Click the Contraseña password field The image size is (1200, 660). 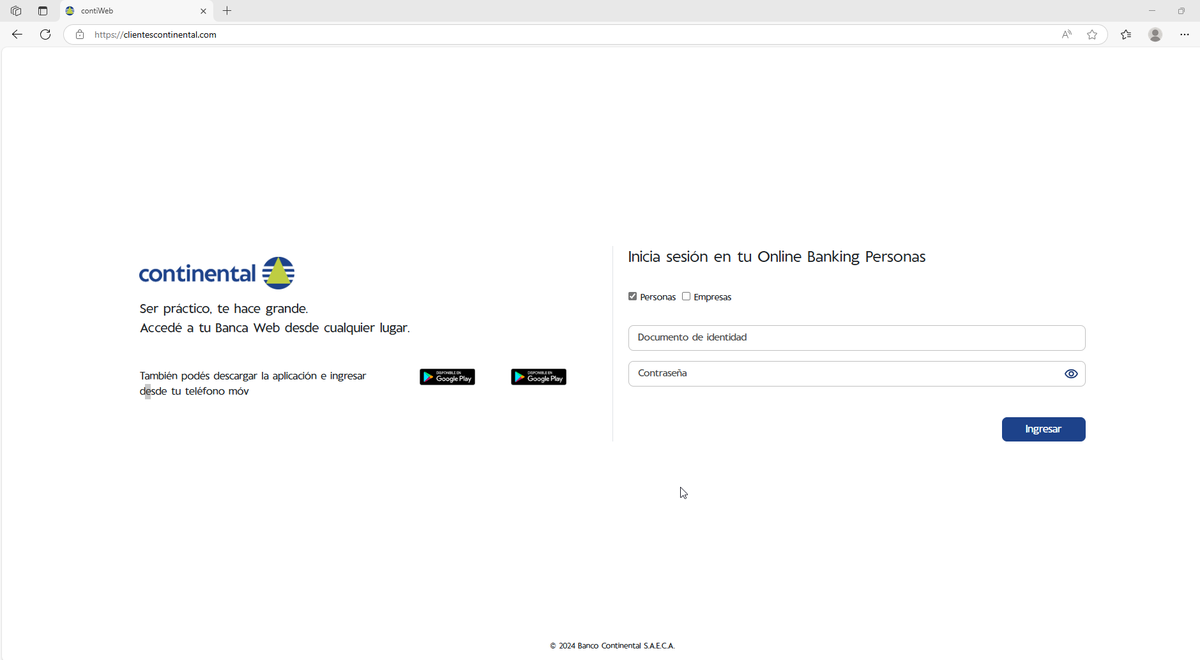pyautogui.click(x=857, y=374)
